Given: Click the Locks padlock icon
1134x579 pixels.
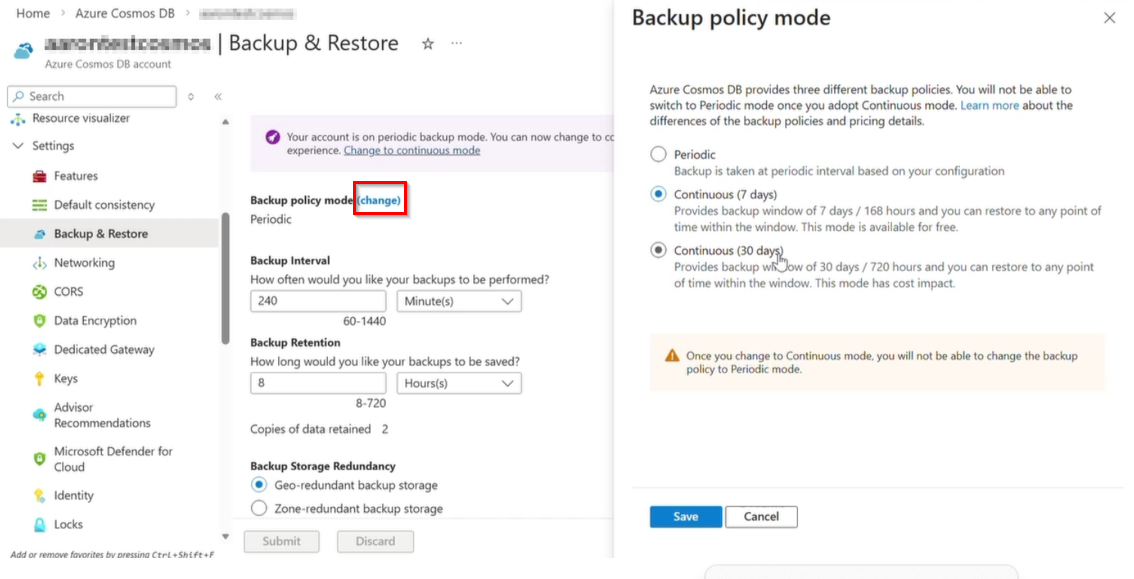Looking at the screenshot, I should (40, 524).
